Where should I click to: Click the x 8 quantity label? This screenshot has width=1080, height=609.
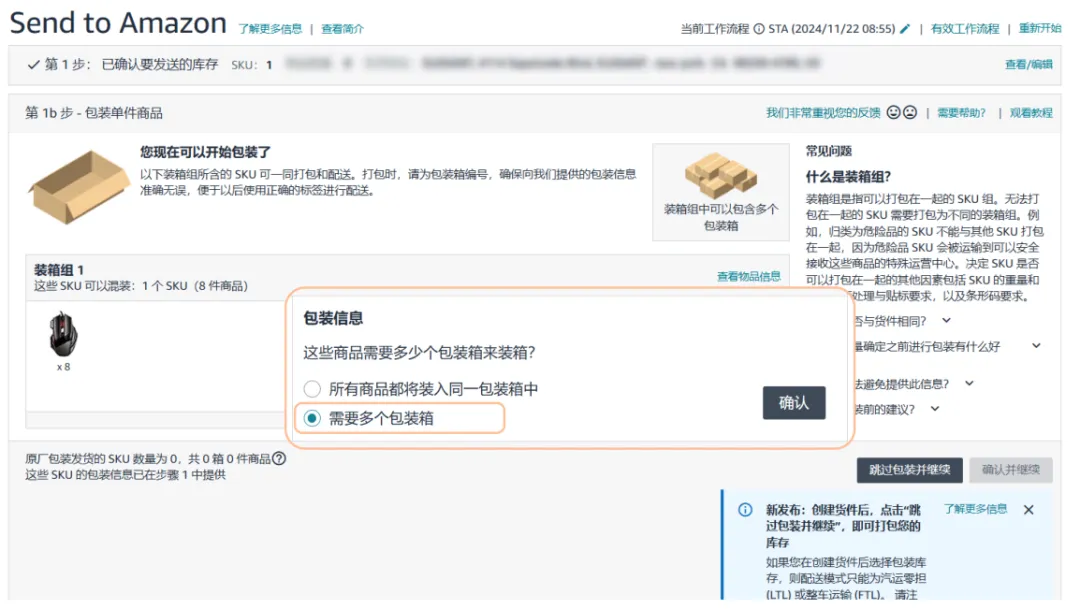(63, 367)
